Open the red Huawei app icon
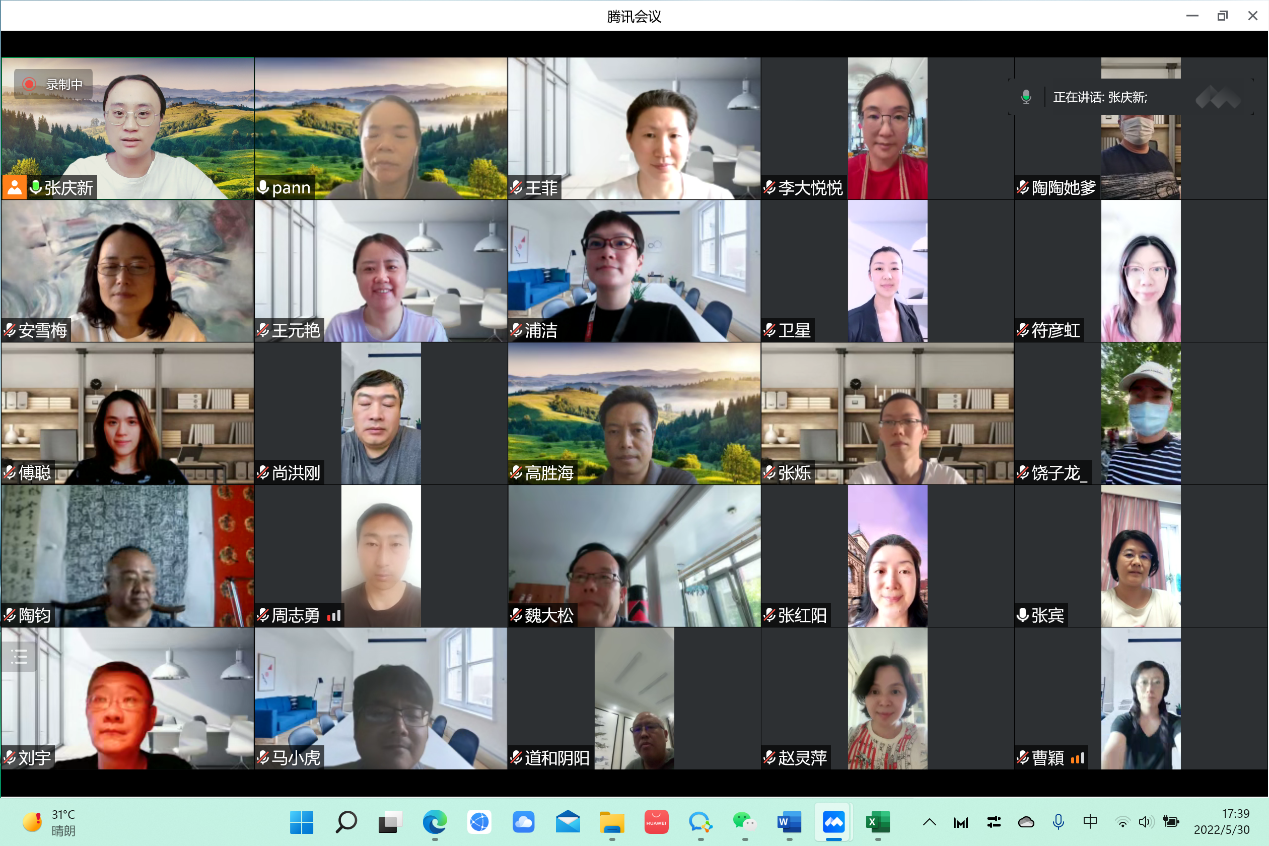The height and width of the screenshot is (846, 1269). click(x=656, y=822)
